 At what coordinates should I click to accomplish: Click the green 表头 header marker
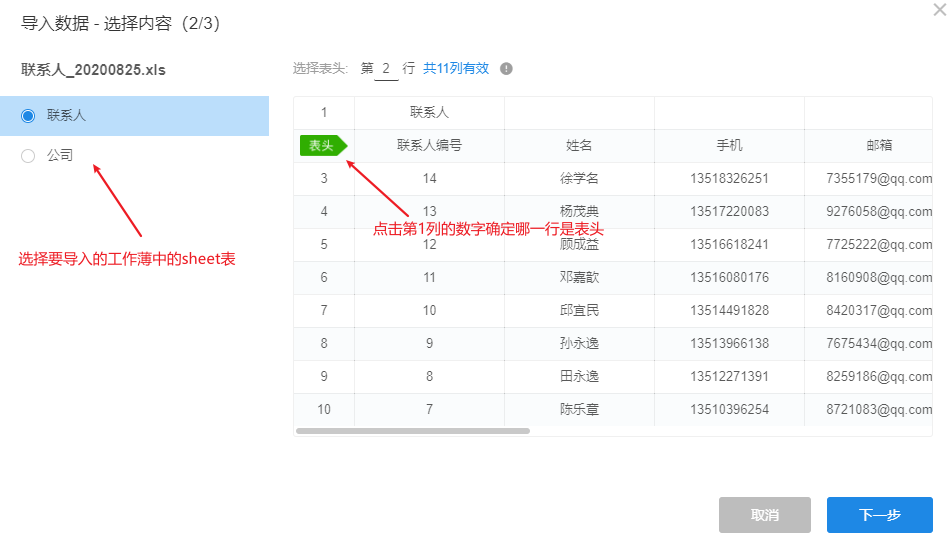click(x=322, y=146)
